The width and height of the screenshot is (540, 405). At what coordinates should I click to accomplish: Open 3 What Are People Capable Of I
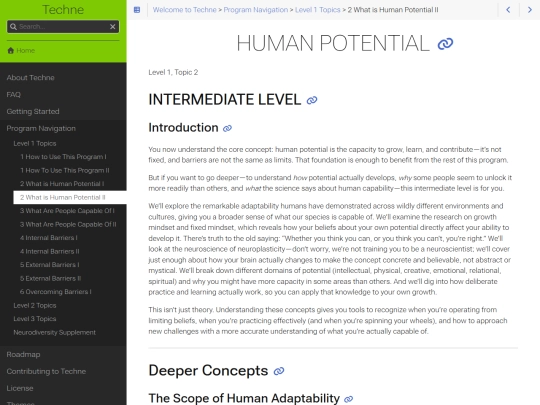tap(67, 211)
